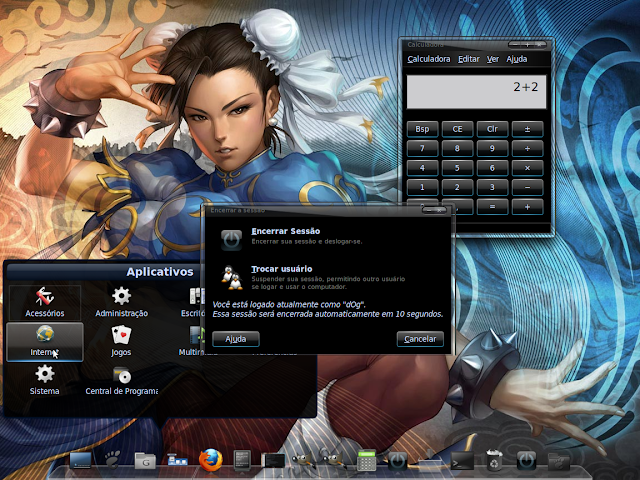This screenshot has width=640, height=480.
Task: Click digit 4 on the calculator
Action: coord(422,168)
